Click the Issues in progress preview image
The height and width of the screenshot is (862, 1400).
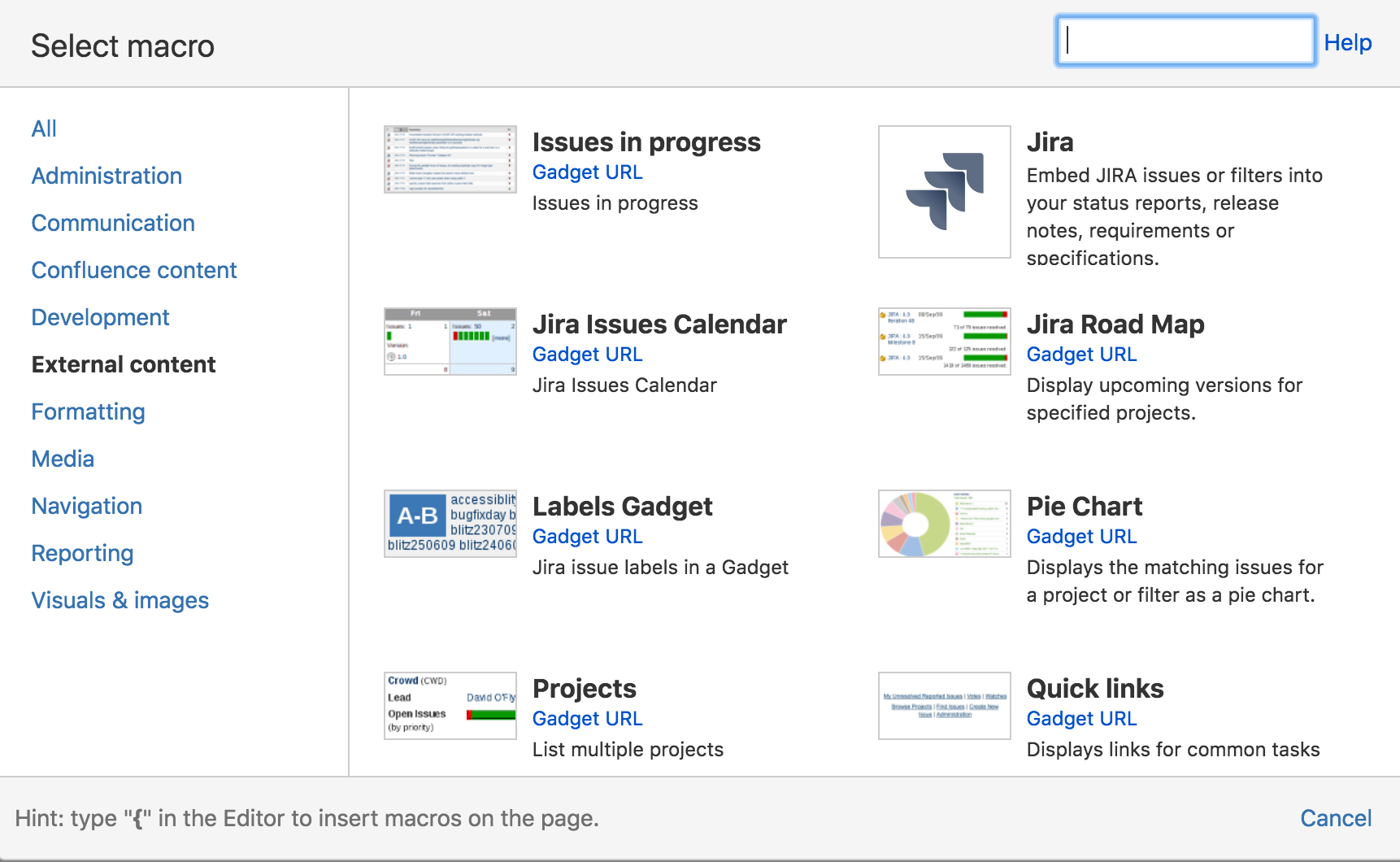point(450,159)
